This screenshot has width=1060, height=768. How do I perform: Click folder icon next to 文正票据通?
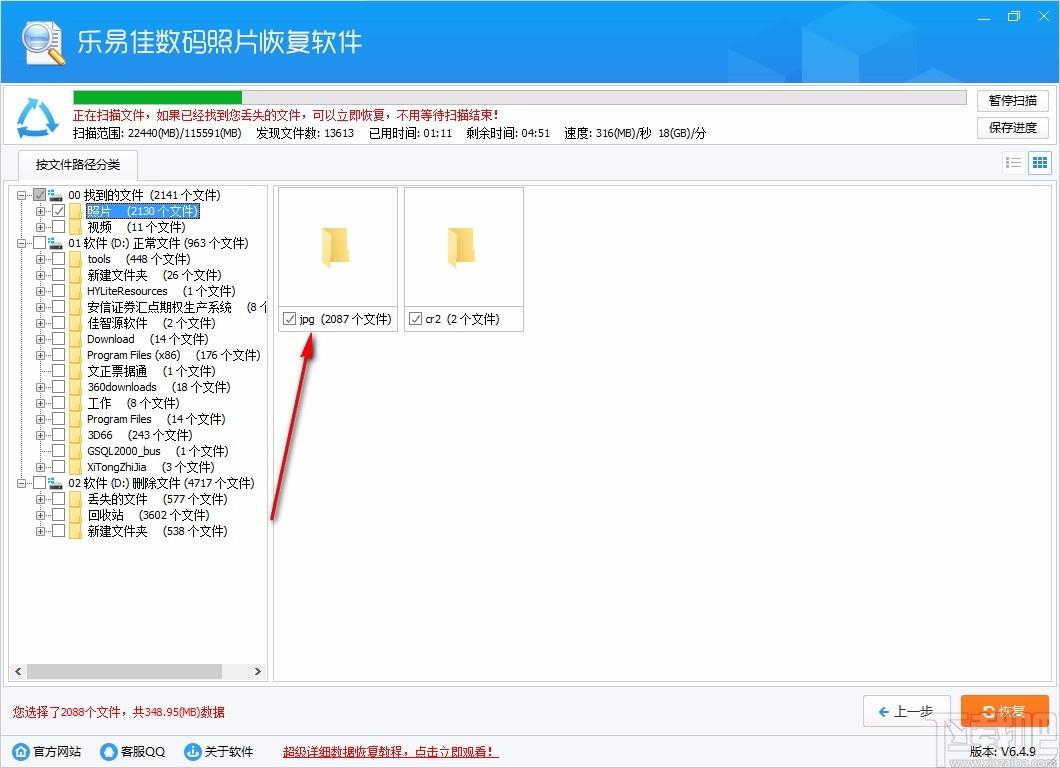pyautogui.click(x=75, y=371)
